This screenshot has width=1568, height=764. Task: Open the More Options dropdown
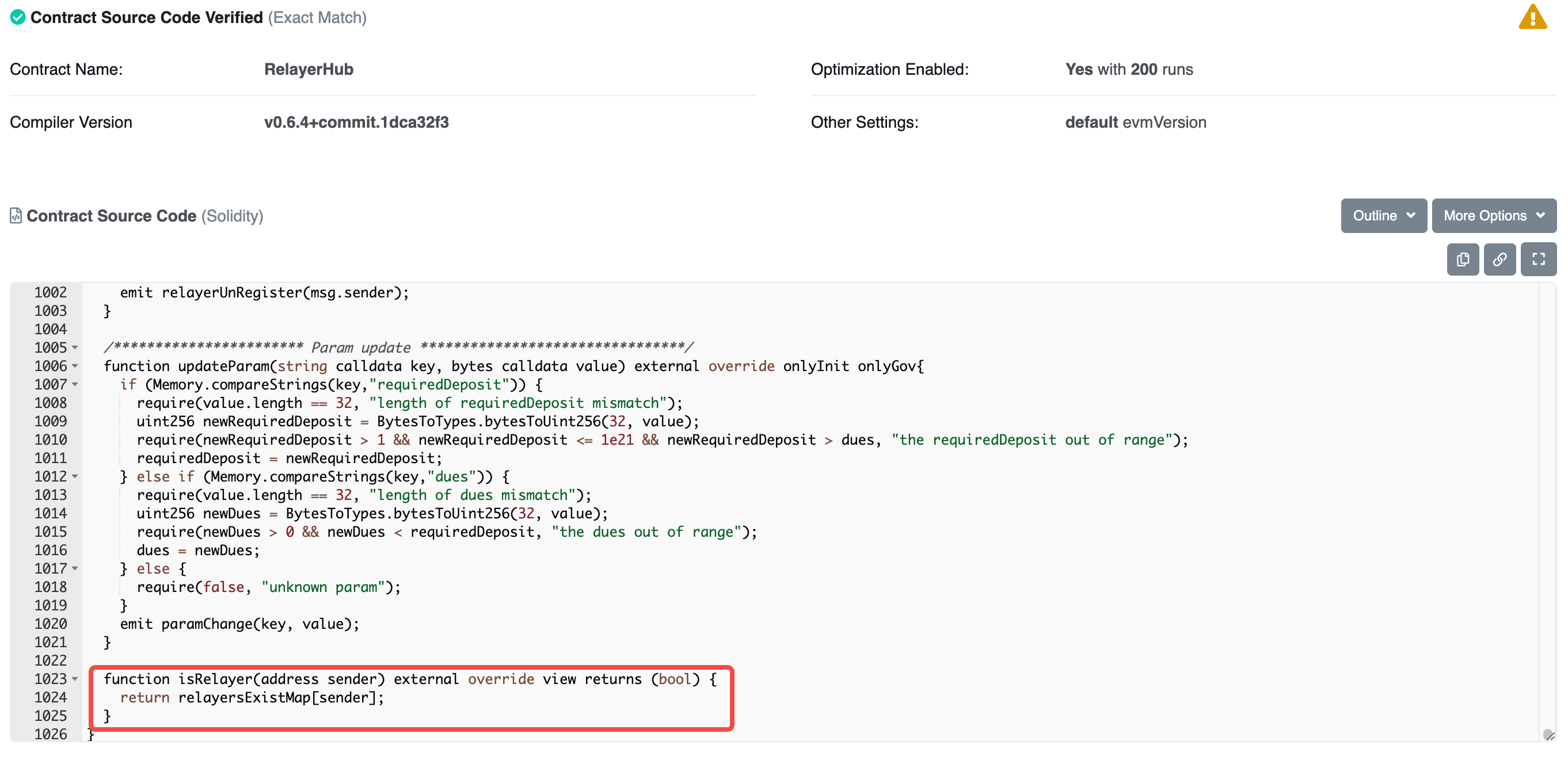1493,216
